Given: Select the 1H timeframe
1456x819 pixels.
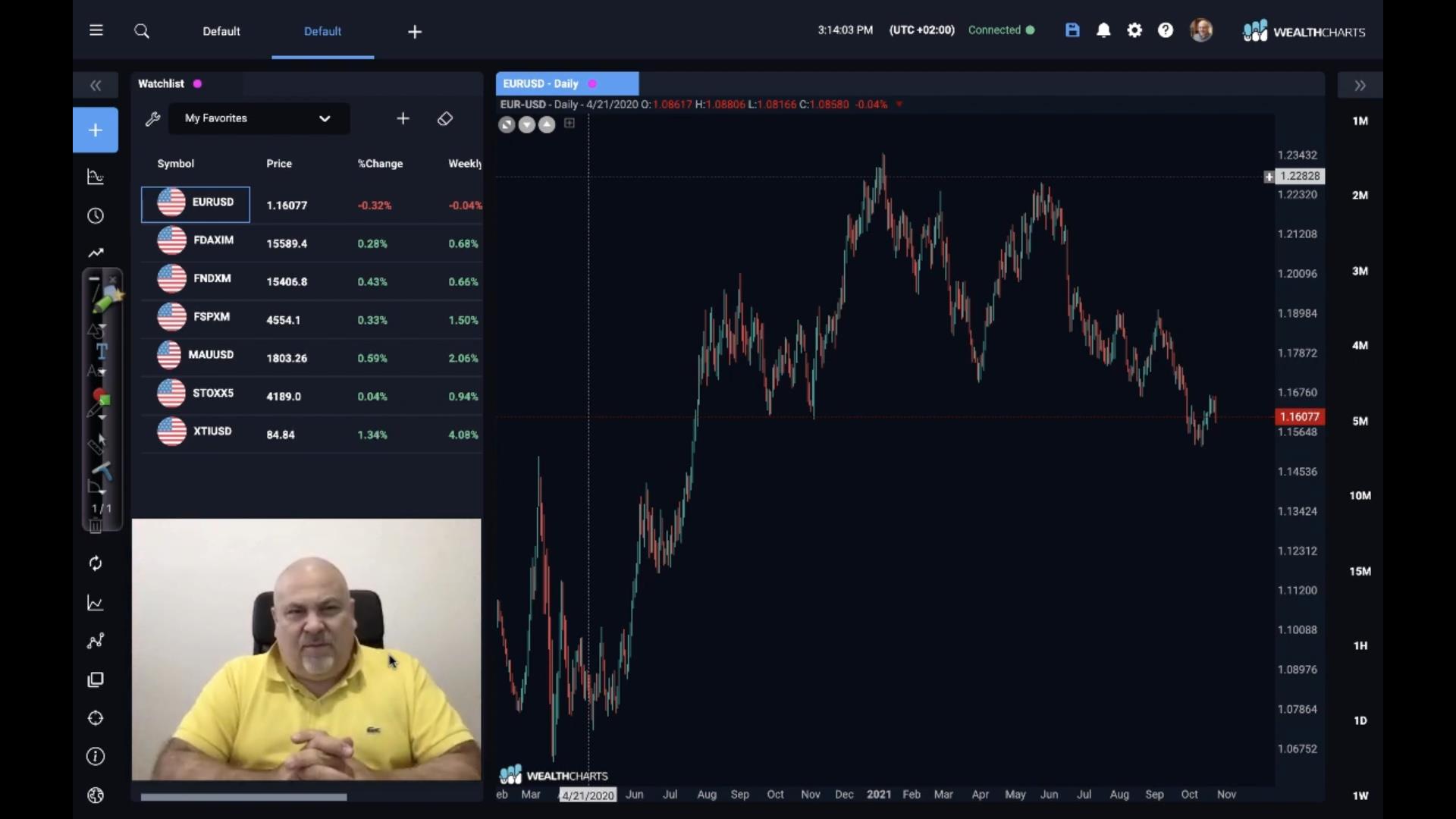Looking at the screenshot, I should click(1360, 645).
